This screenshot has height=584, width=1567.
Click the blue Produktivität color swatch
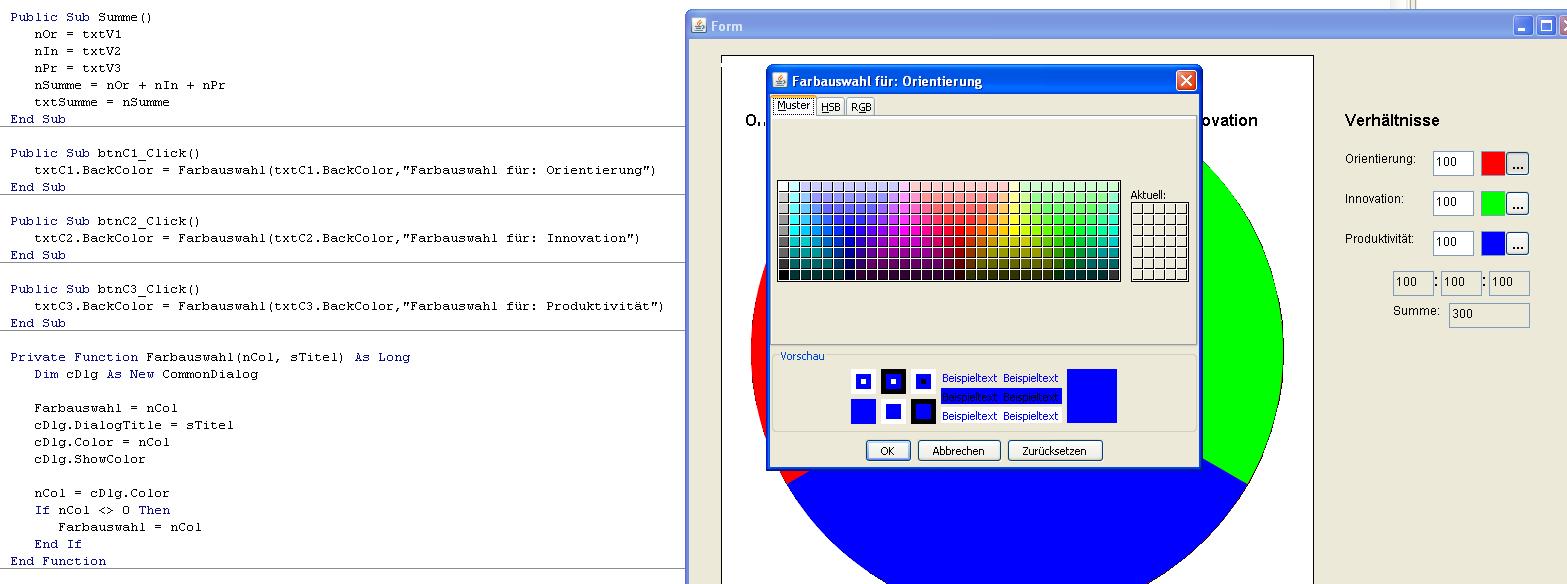tap(1493, 243)
